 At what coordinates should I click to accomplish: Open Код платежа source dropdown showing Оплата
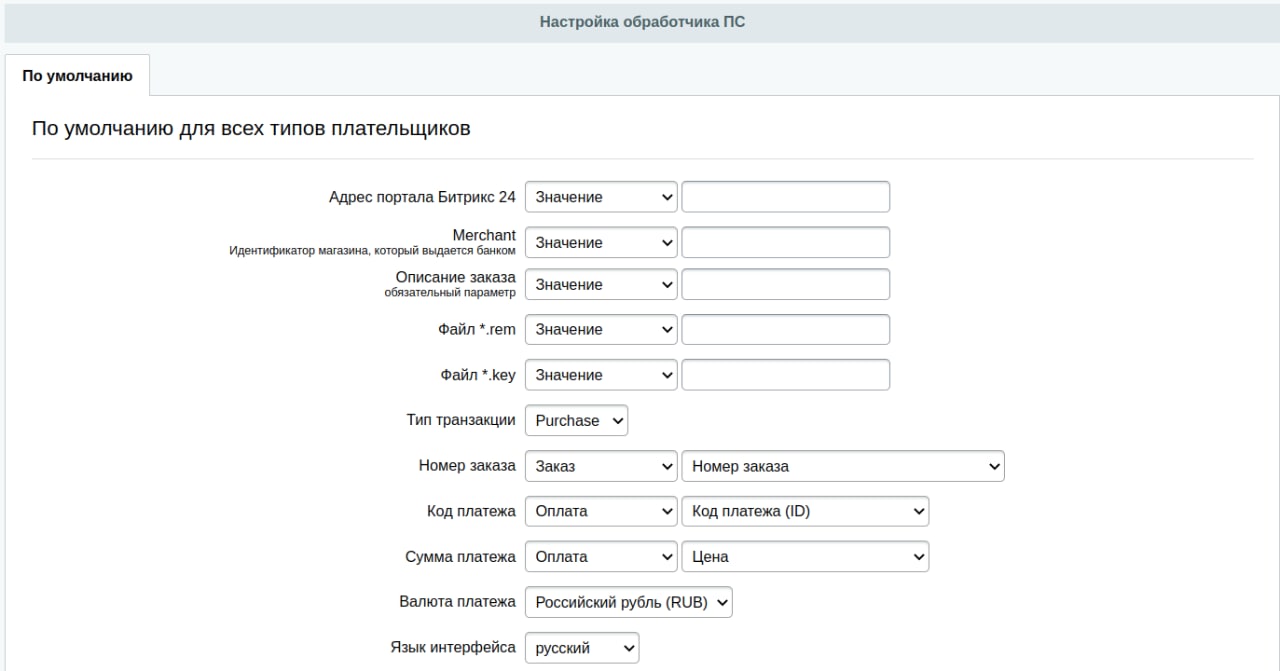(x=601, y=512)
